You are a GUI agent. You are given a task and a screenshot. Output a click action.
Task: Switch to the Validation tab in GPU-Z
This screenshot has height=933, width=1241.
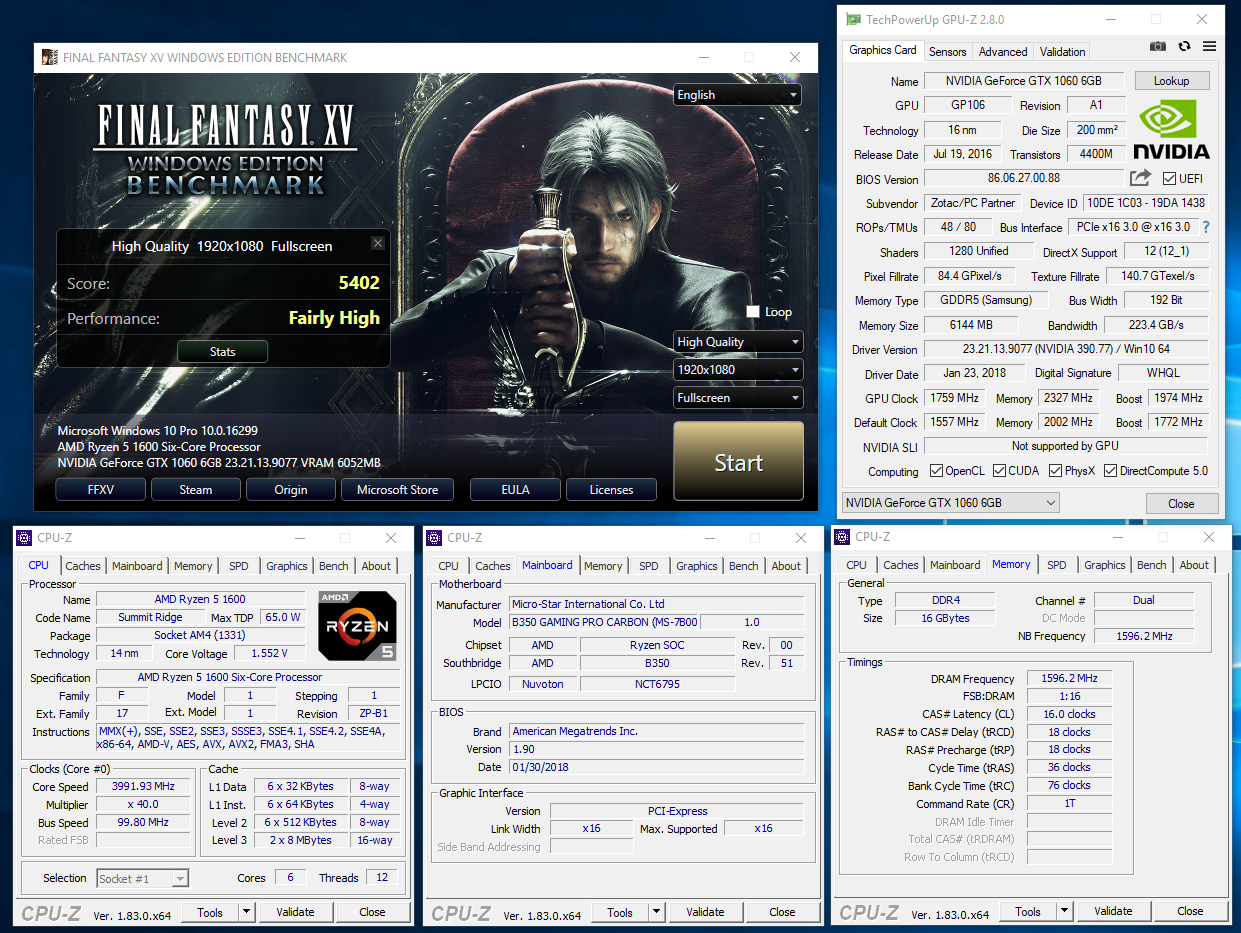[x=1062, y=52]
